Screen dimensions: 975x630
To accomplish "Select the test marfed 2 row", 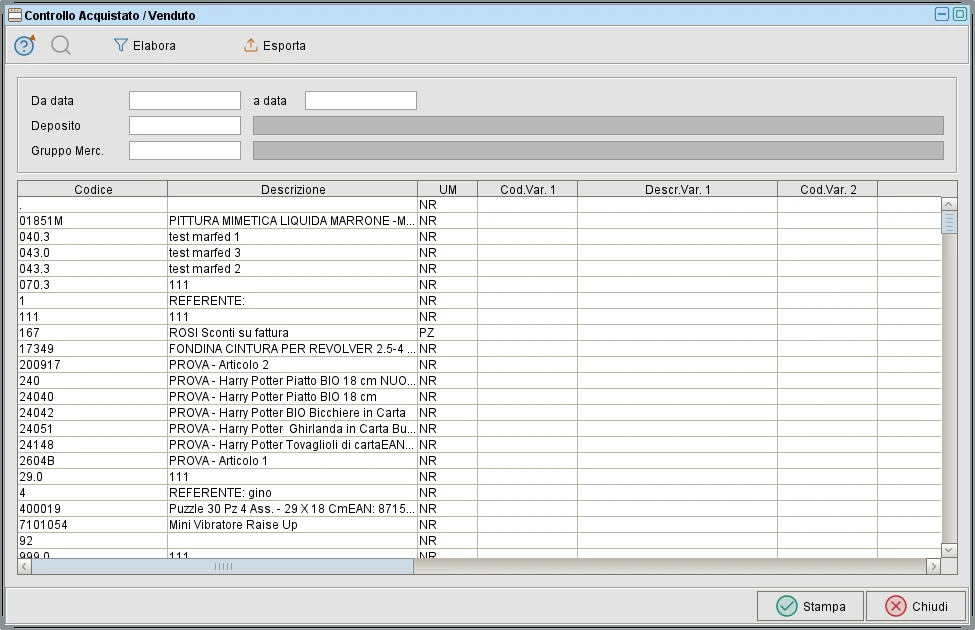I will click(479, 269).
